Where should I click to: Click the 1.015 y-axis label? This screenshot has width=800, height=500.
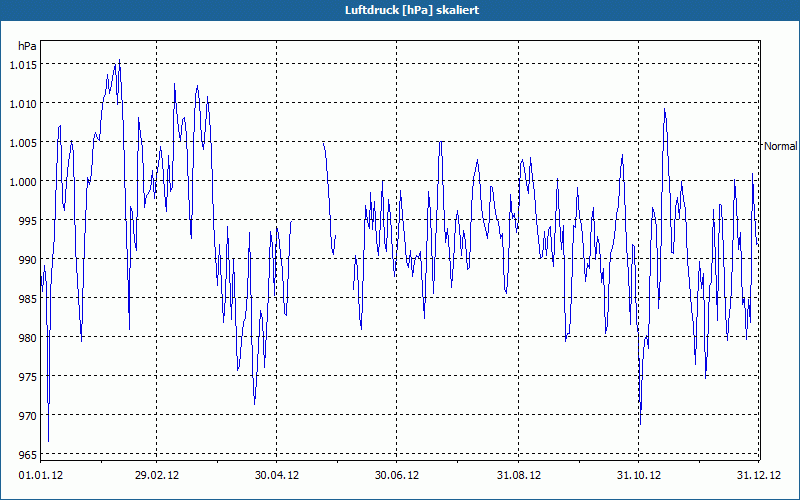click(23, 65)
